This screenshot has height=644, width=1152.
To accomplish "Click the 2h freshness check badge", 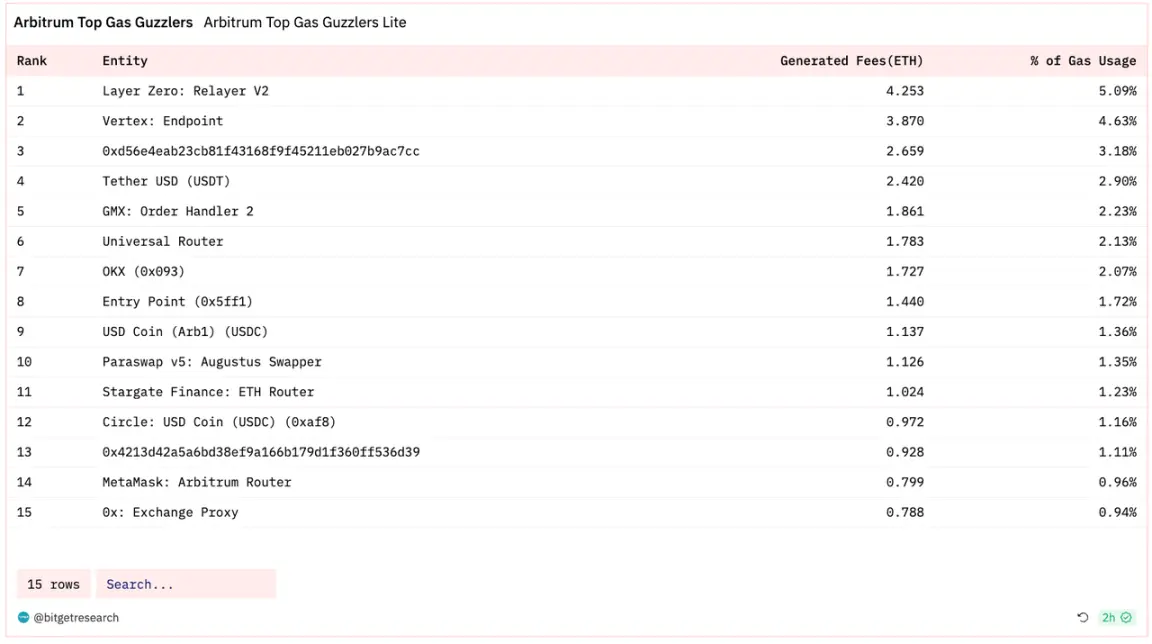I will pyautogui.click(x=1116, y=618).
